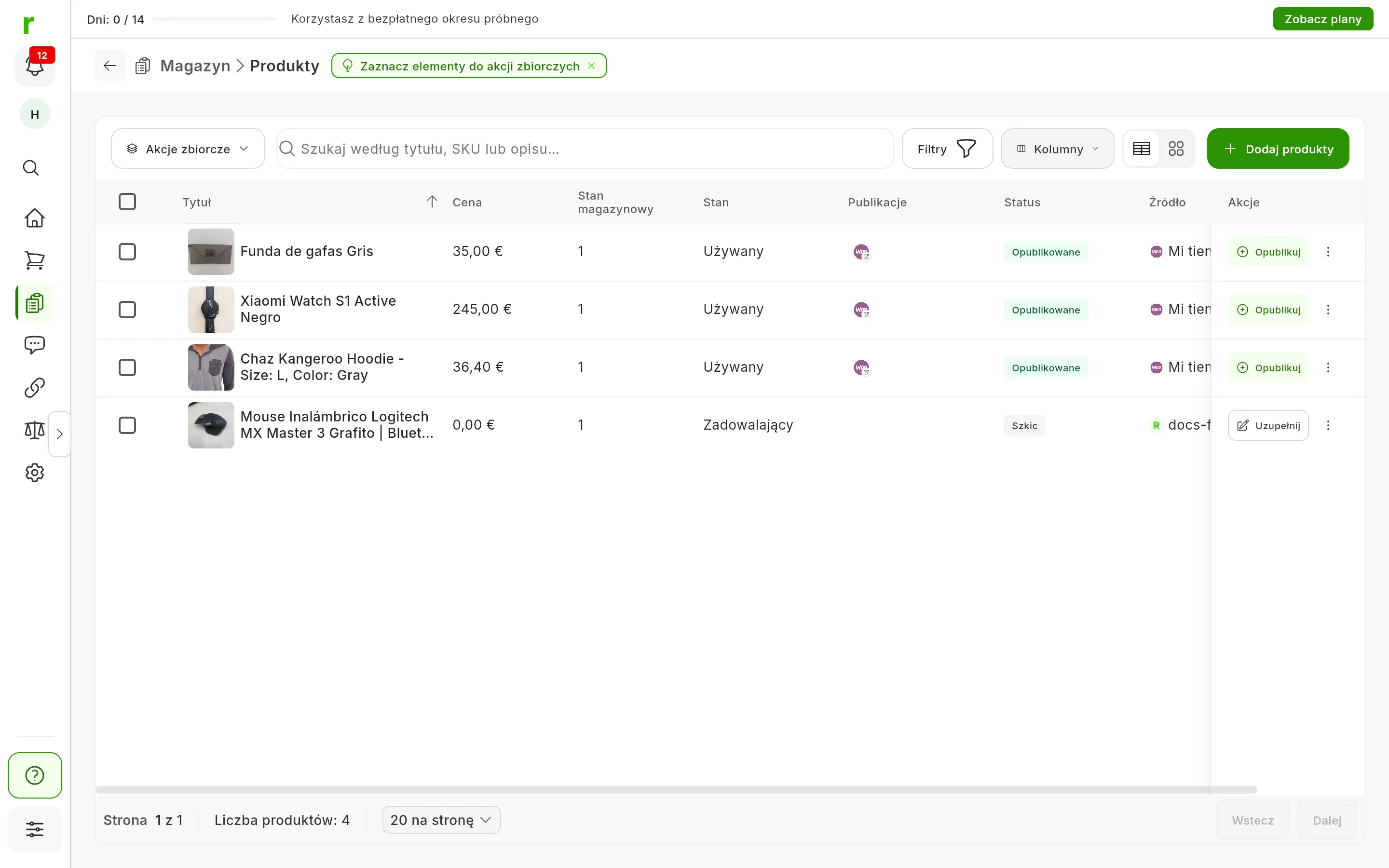This screenshot has height=868, width=1389.
Task: Switch to grid view layout icon
Action: pos(1176,149)
